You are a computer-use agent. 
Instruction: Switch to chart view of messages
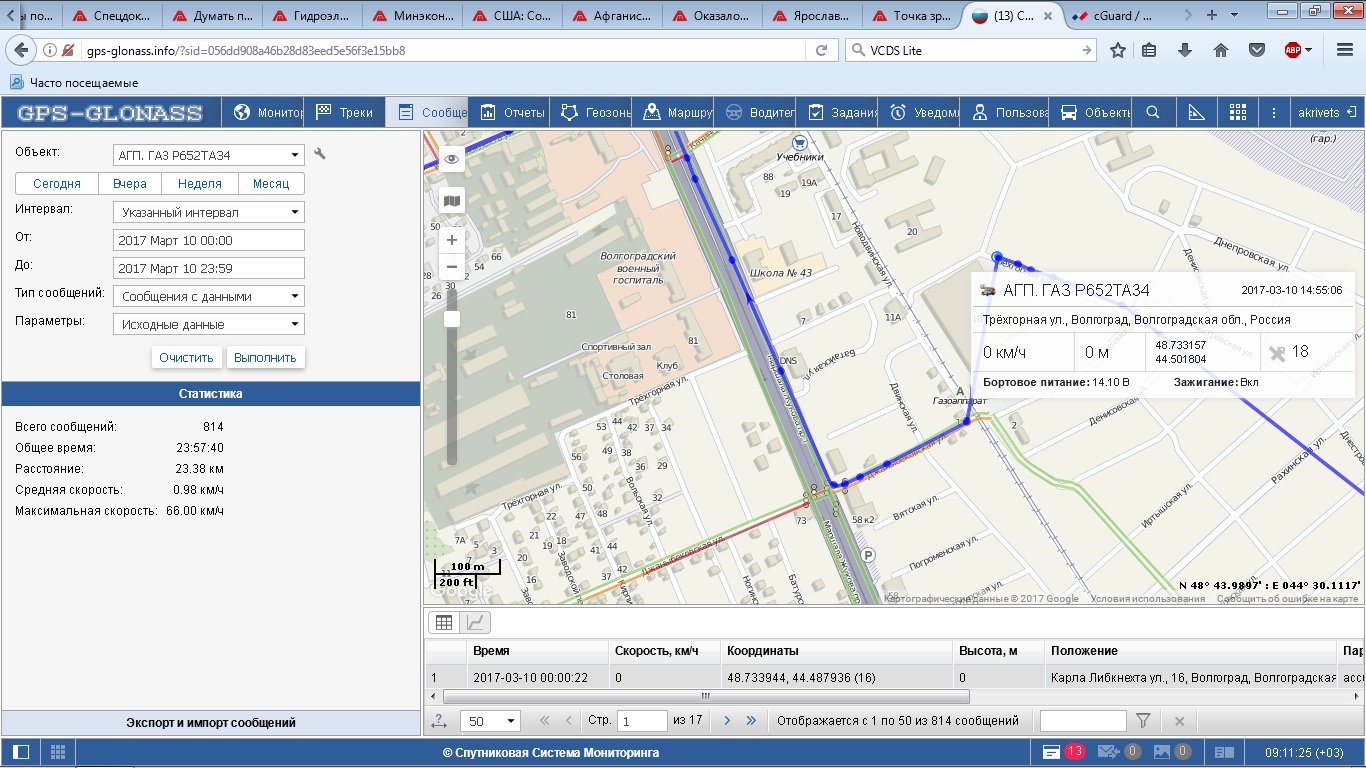[x=477, y=622]
